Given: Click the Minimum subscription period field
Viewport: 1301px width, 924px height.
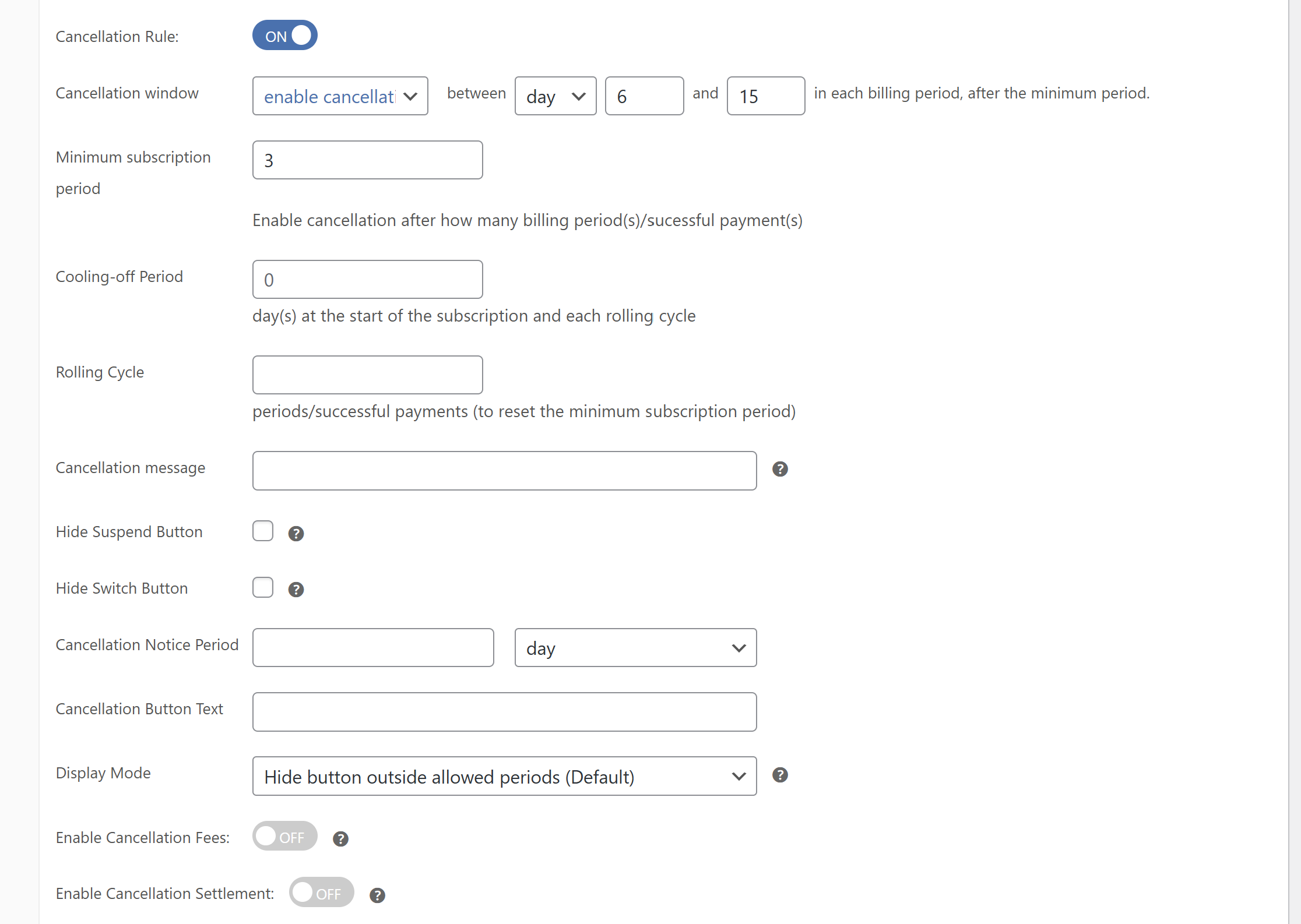Looking at the screenshot, I should click(x=367, y=160).
